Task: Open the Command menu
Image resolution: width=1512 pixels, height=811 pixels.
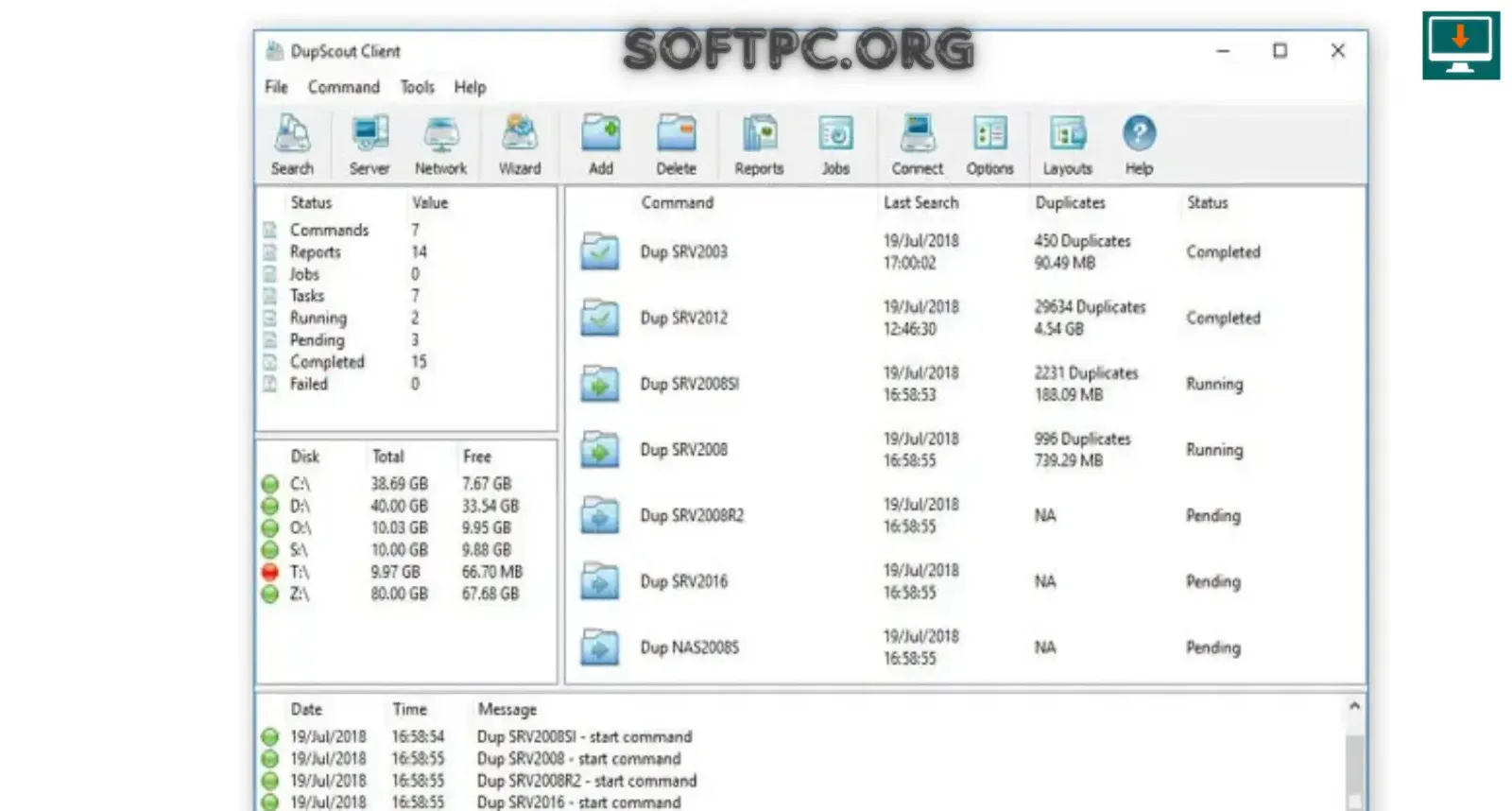Action: click(344, 87)
